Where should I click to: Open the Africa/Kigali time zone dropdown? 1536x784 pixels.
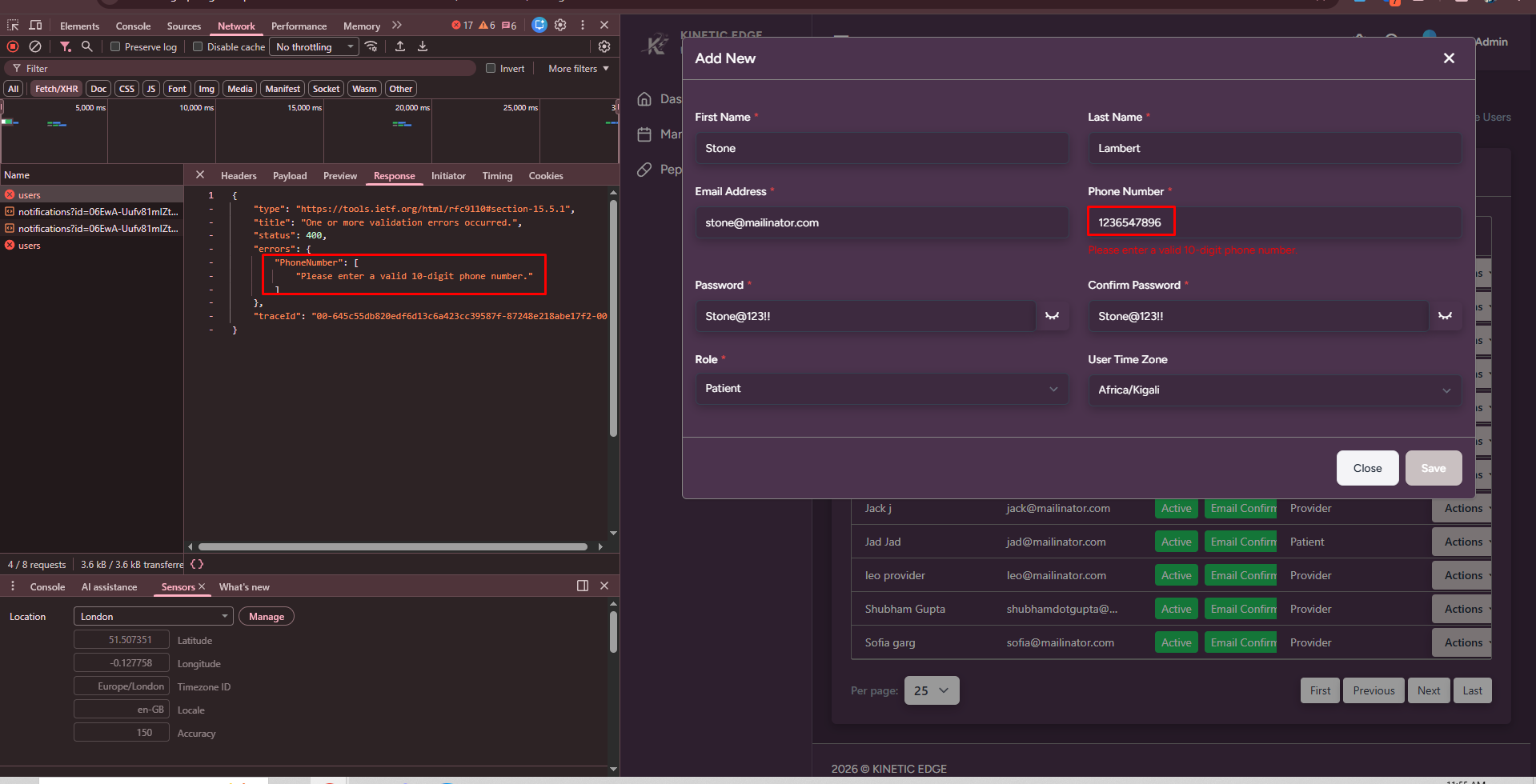click(x=1273, y=390)
